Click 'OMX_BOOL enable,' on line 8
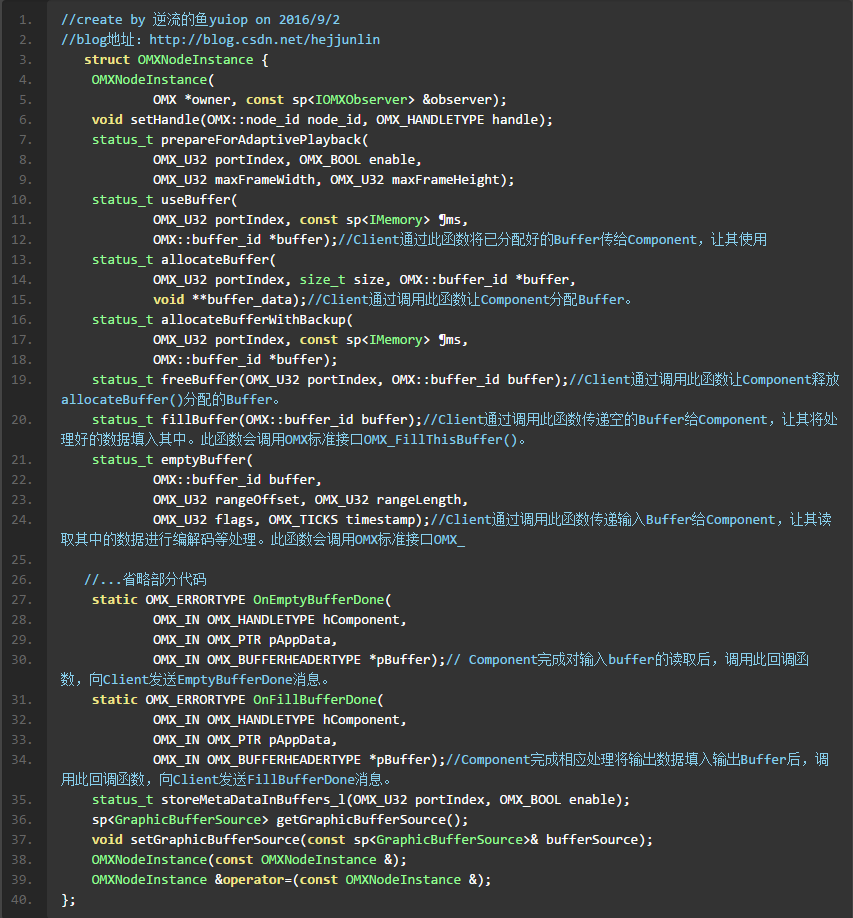The height and width of the screenshot is (918, 853). [360, 160]
